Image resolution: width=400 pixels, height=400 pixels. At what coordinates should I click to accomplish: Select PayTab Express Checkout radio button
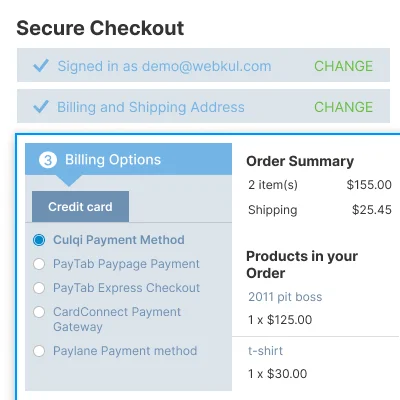[39, 288]
